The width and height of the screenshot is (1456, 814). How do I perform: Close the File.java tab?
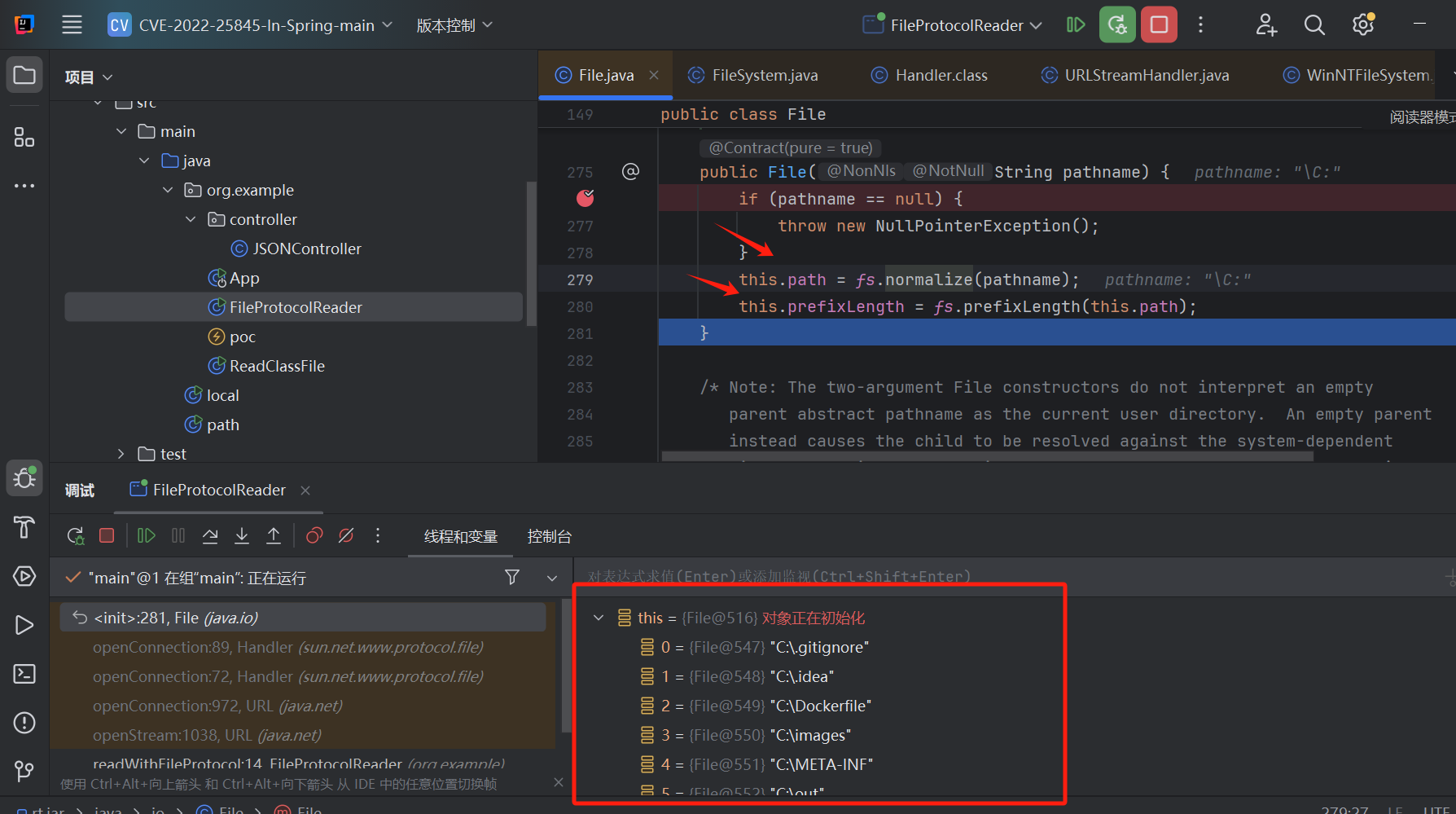[654, 75]
